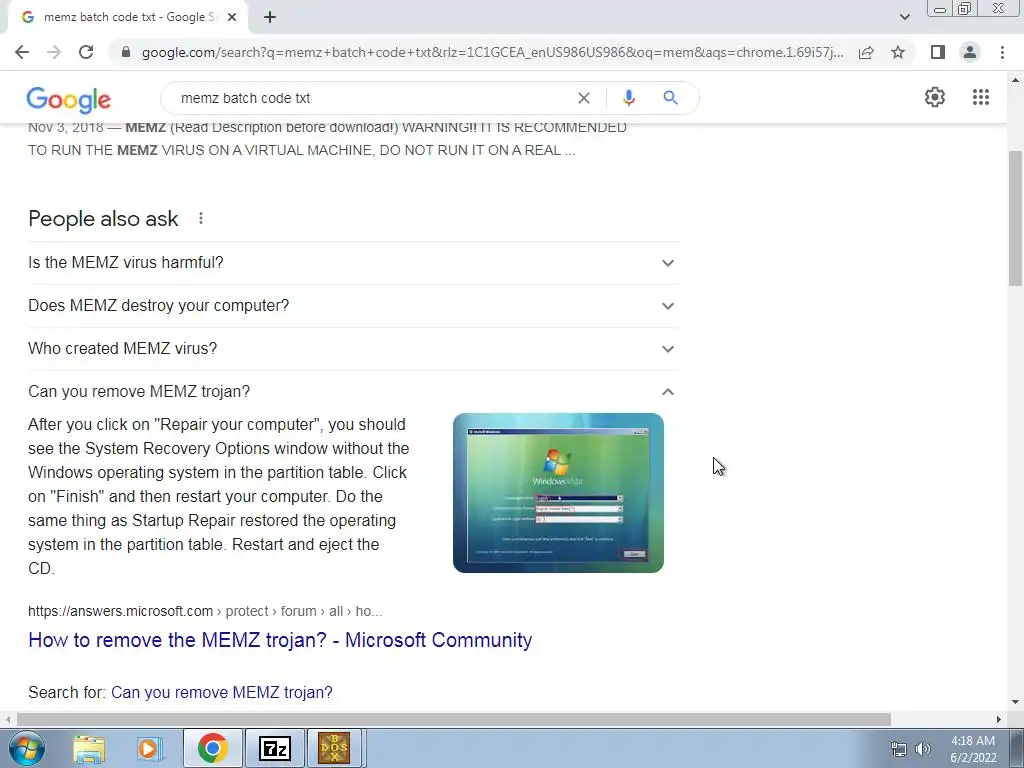Screen dimensions: 1024x768
Task: Click the horizontal scrollbar thumb
Action: (453, 719)
